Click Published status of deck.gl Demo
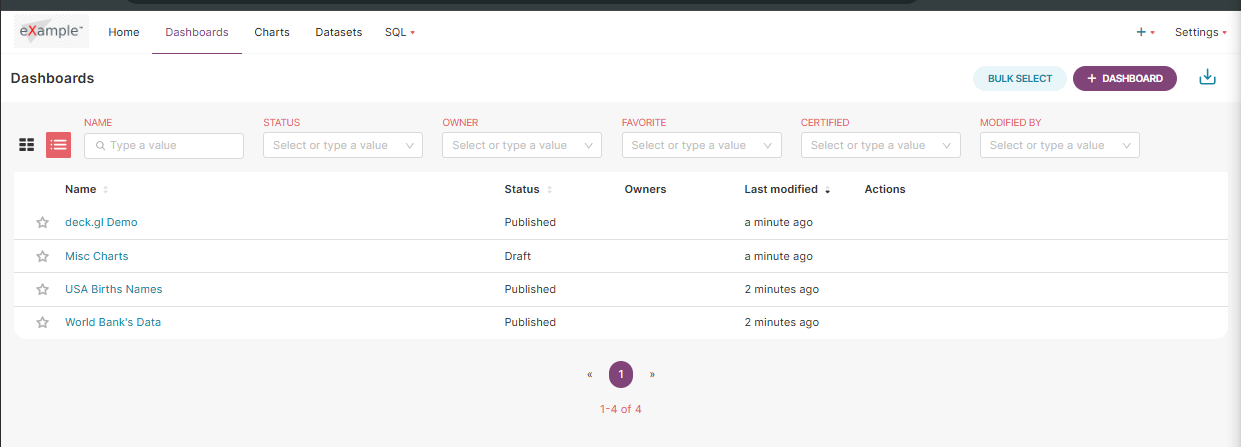The height and width of the screenshot is (447, 1241). click(x=530, y=222)
